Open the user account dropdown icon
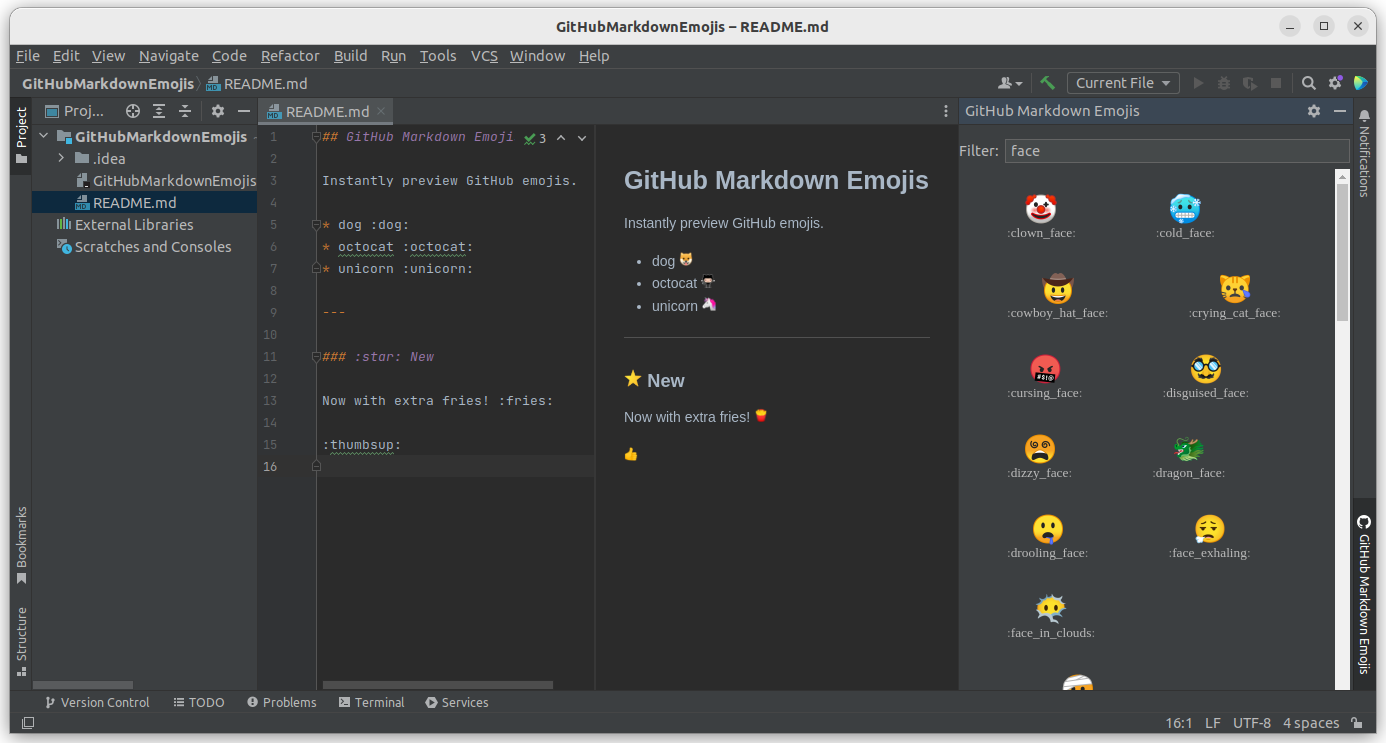1386x743 pixels. pos(1010,83)
